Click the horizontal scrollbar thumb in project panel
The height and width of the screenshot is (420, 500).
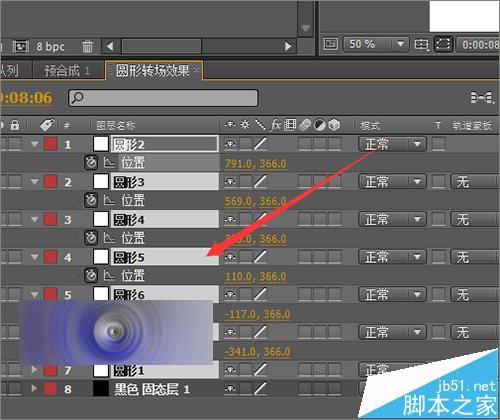pyautogui.click(x=162, y=46)
